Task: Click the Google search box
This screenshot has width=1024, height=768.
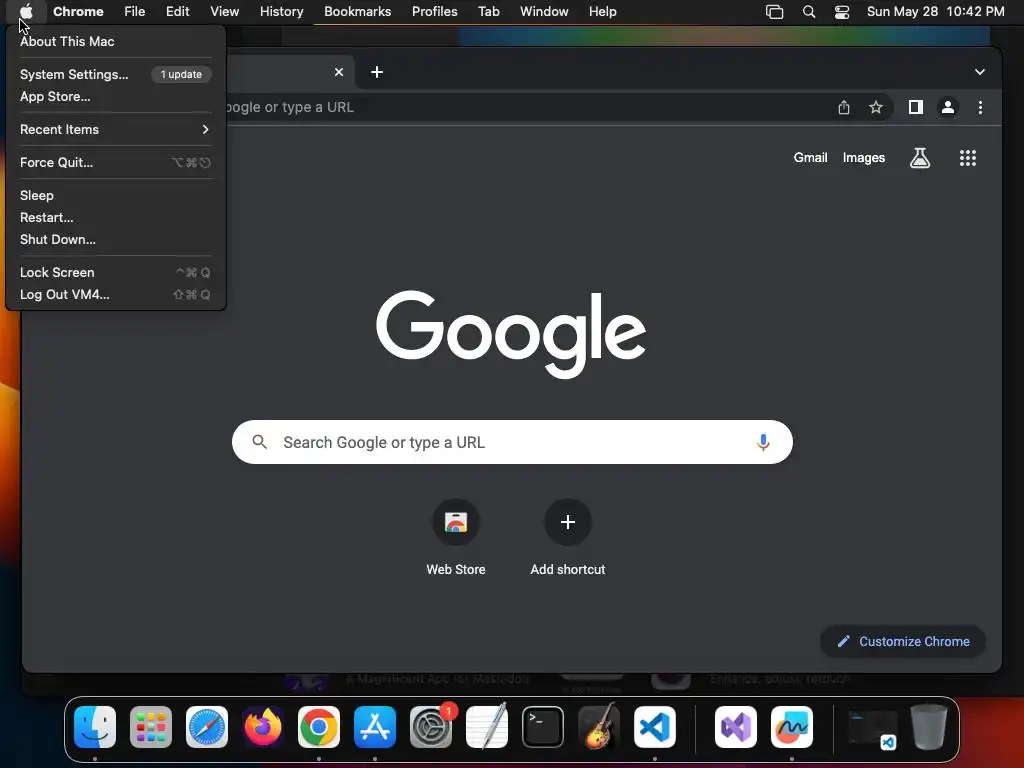Action: (512, 442)
